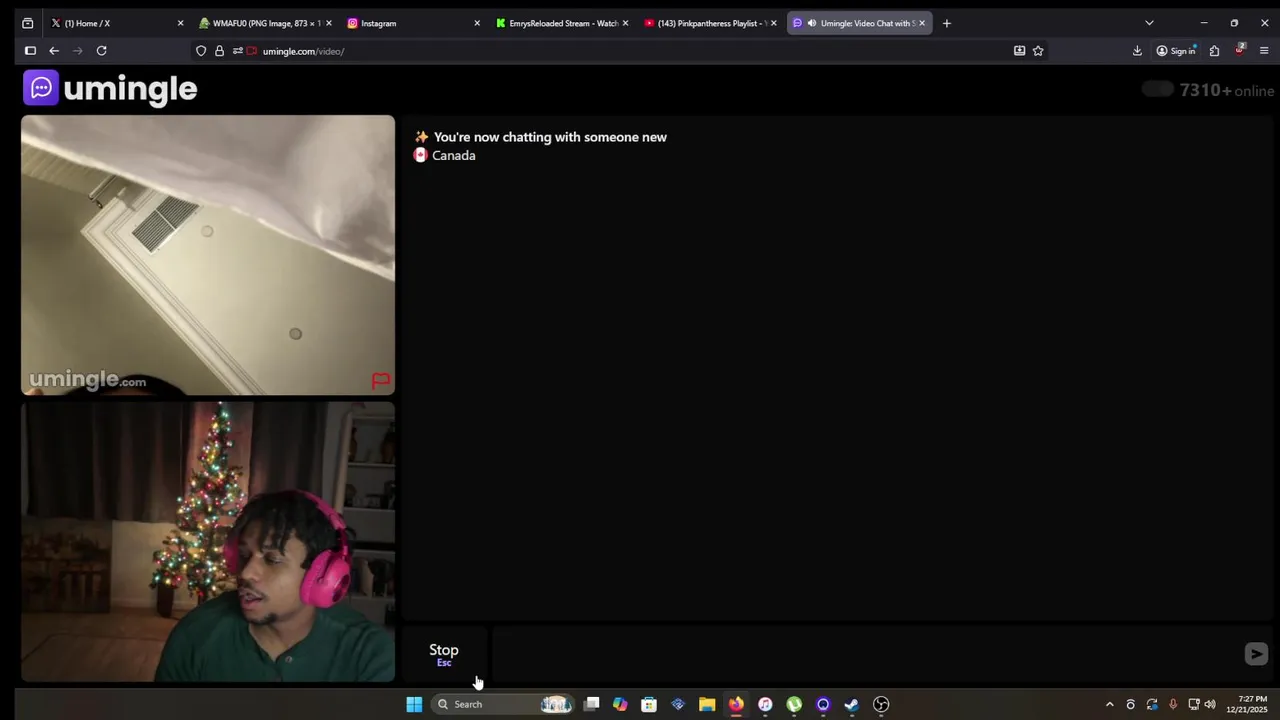Screen dimensions: 1280x720
Task: Open the Firefox View icon
Action: coord(27,23)
